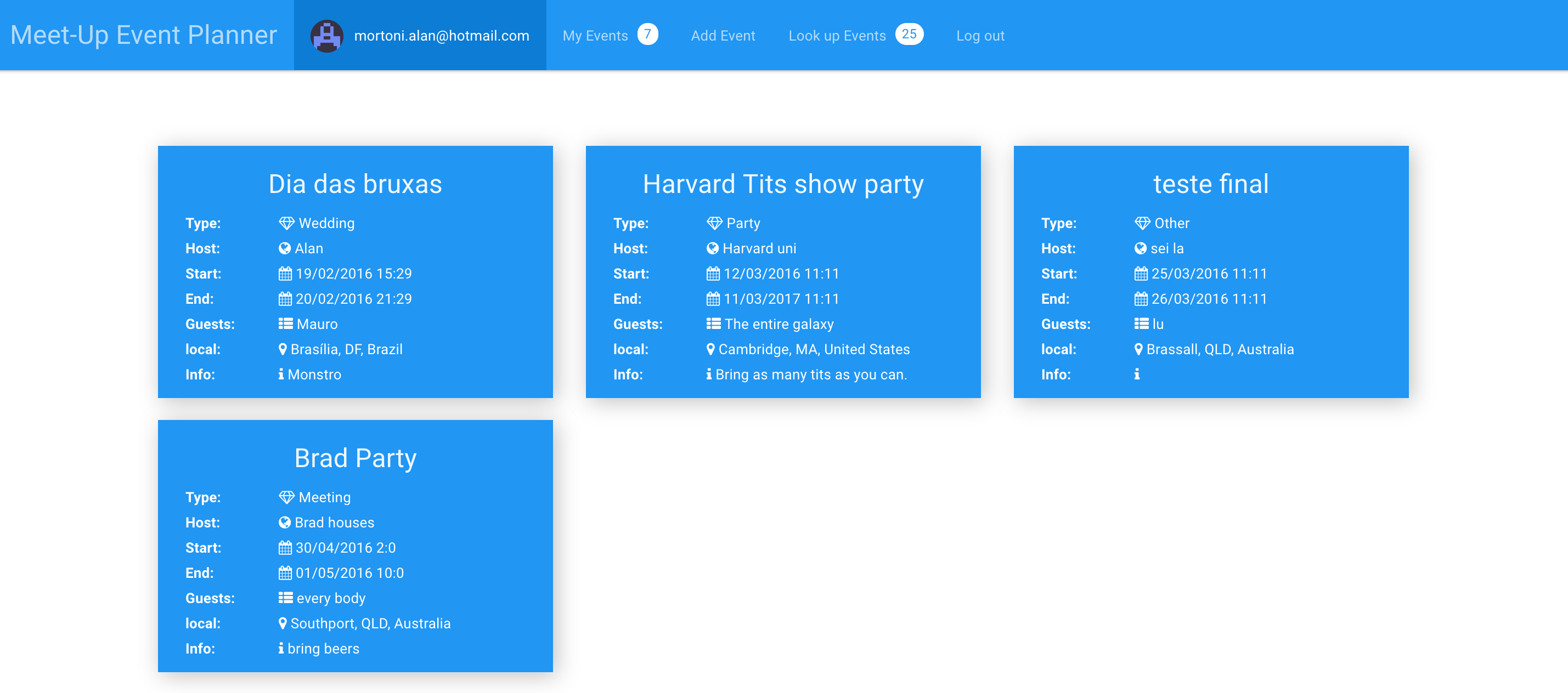This screenshot has height=693, width=1568.
Task: Click globe icon next to Harvard uni
Action: pos(712,248)
